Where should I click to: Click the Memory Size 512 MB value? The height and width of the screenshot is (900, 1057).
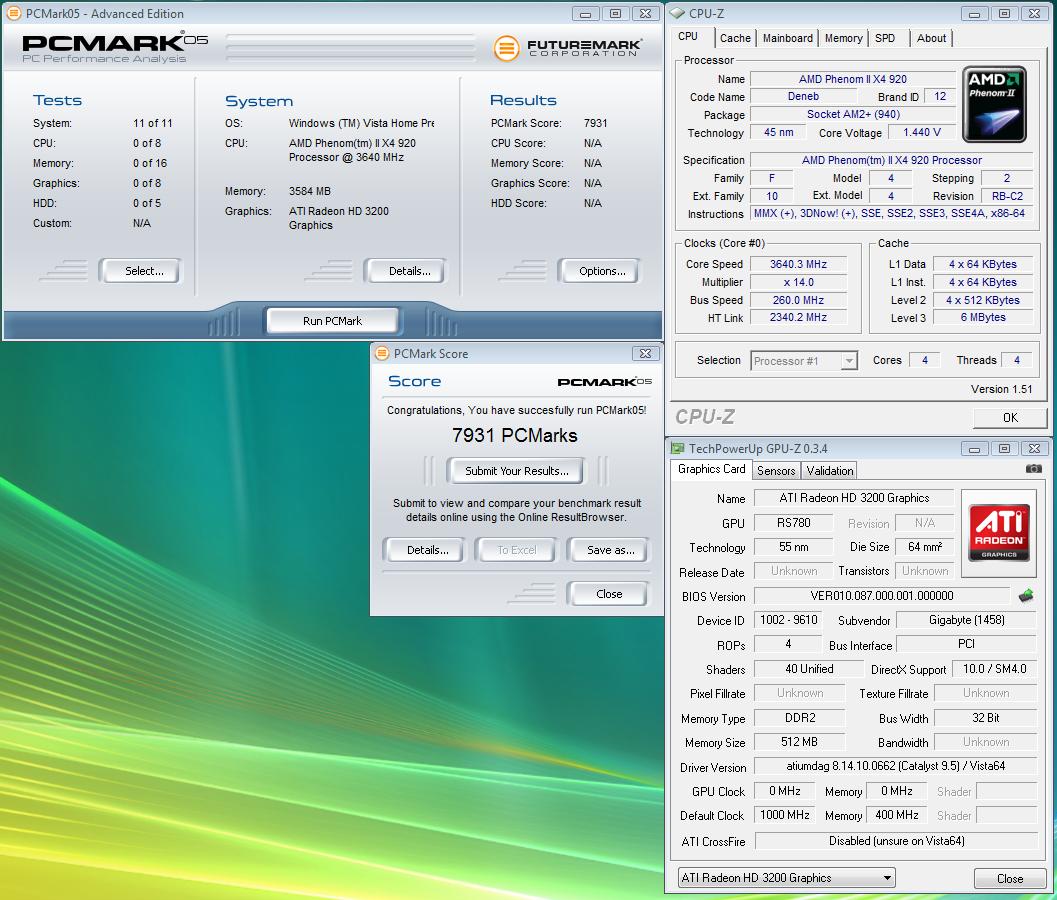(x=799, y=742)
